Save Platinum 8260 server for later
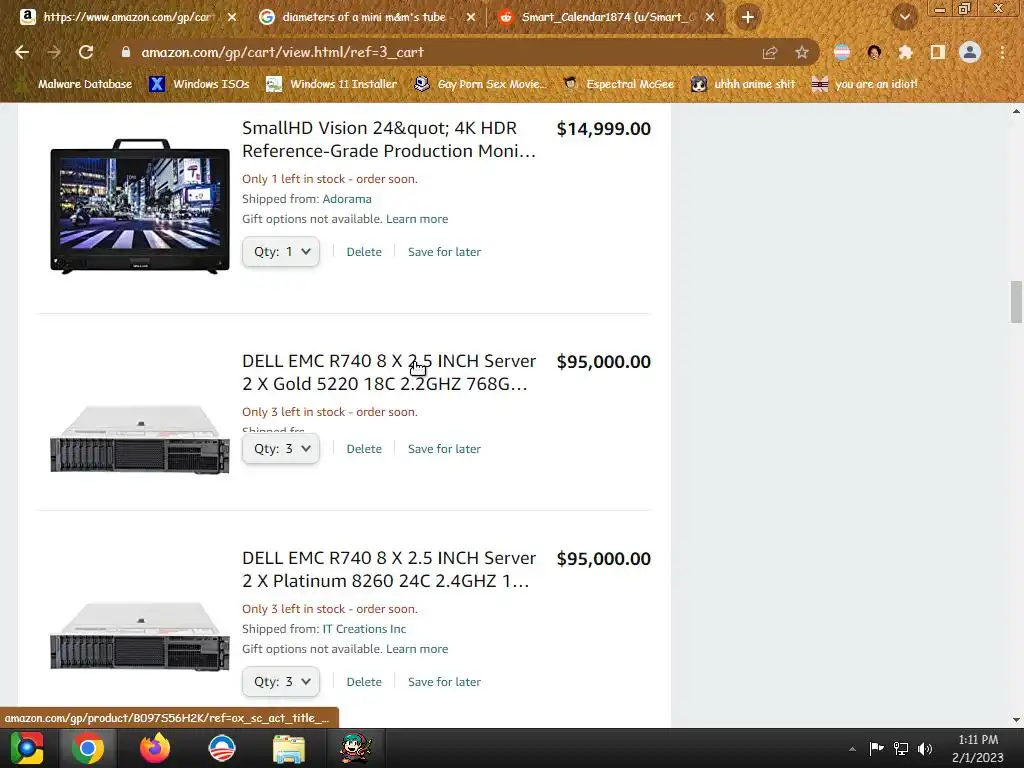 pos(444,682)
